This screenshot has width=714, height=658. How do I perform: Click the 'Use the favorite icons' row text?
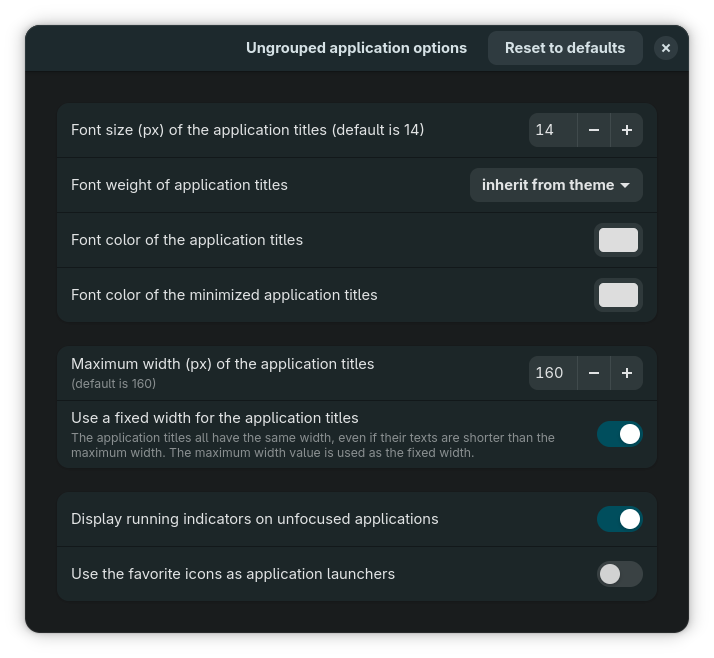coord(233,574)
